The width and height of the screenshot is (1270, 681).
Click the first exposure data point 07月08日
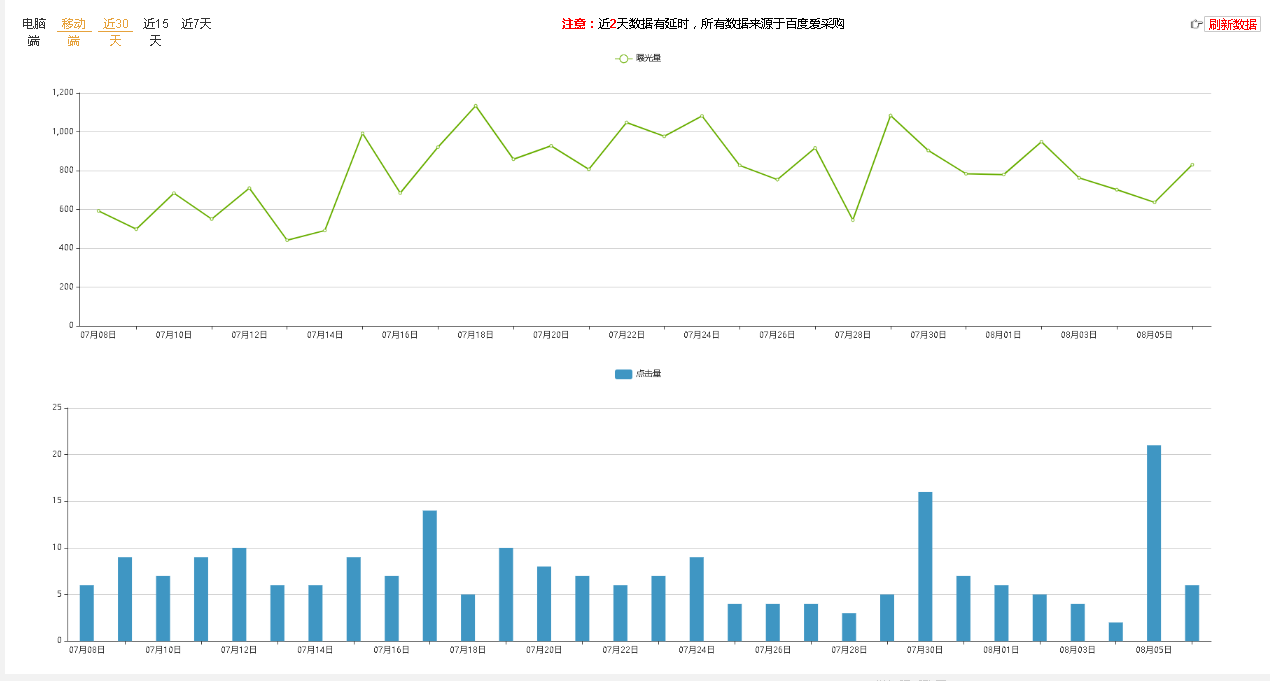pyautogui.click(x=99, y=211)
